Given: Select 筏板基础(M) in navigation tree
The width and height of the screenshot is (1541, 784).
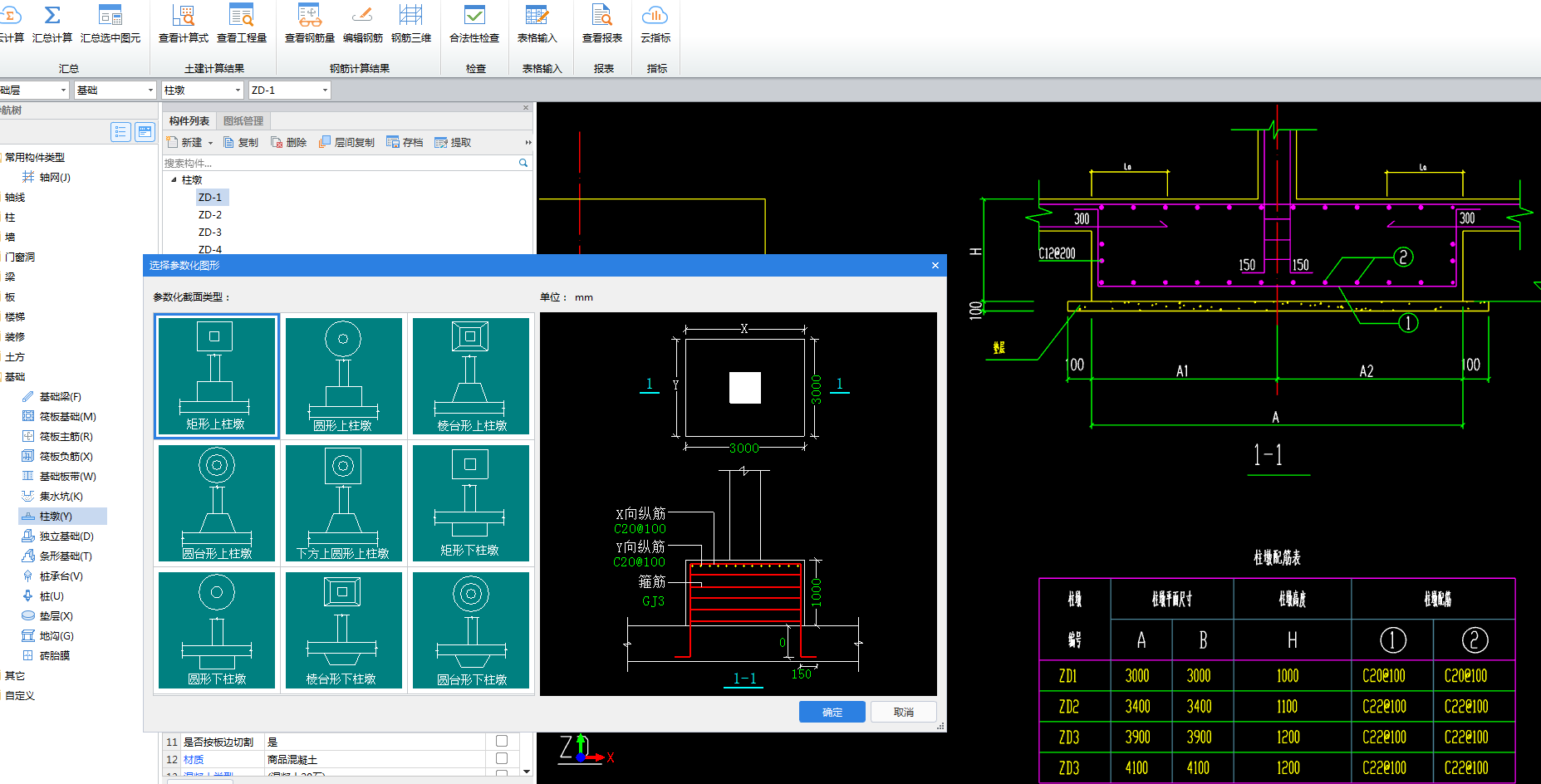Looking at the screenshot, I should pos(59,417).
